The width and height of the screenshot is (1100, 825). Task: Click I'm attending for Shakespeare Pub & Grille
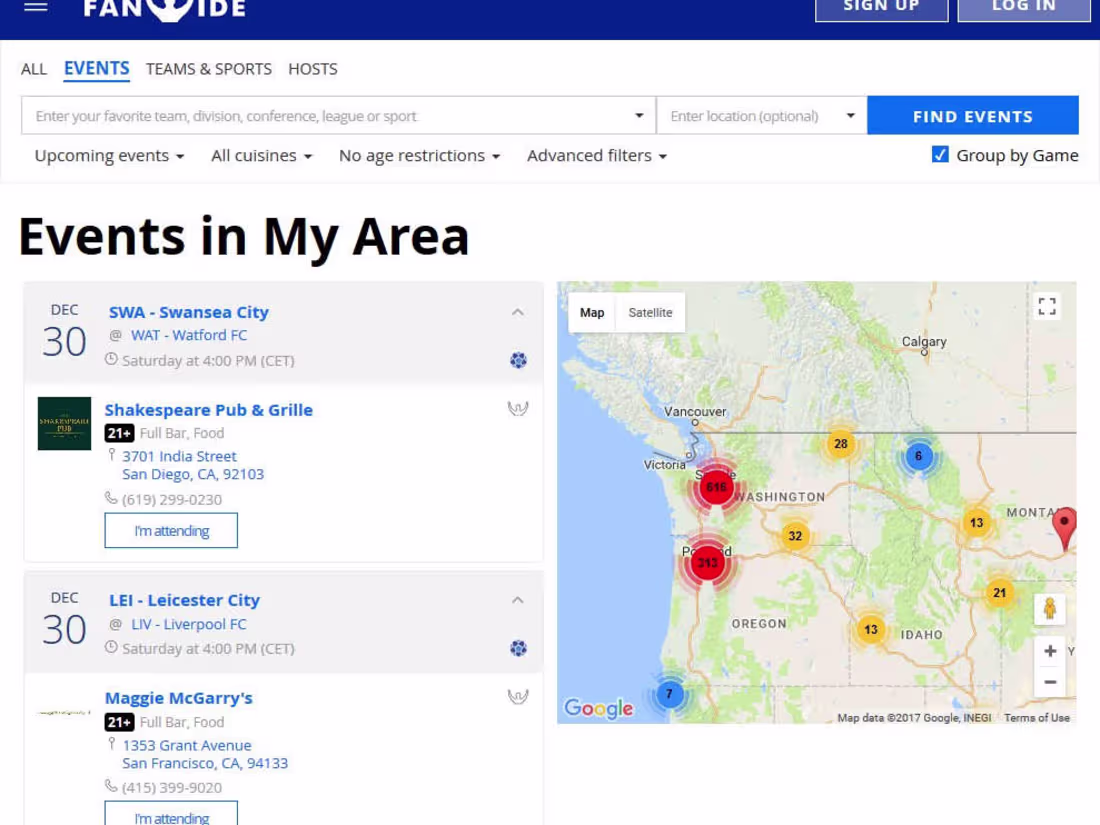tap(171, 531)
